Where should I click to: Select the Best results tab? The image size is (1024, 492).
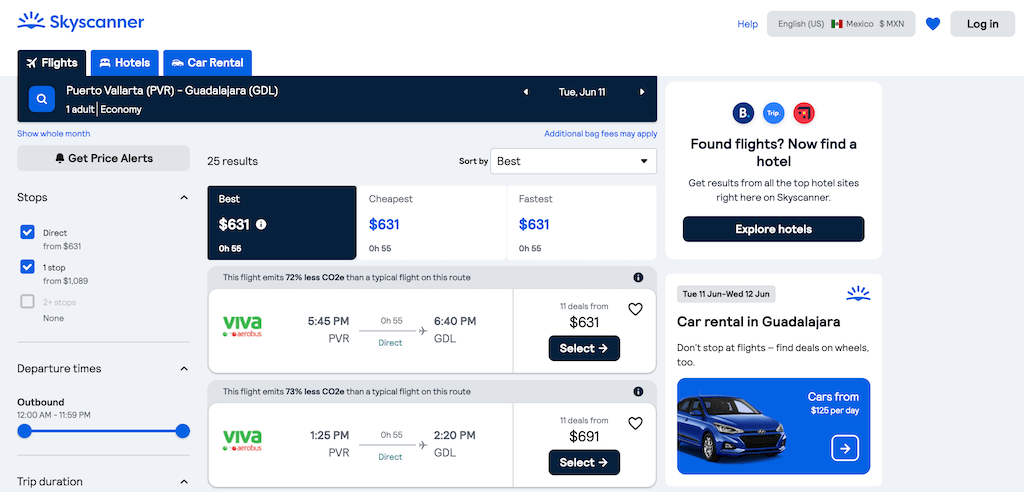pyautogui.click(x=282, y=223)
